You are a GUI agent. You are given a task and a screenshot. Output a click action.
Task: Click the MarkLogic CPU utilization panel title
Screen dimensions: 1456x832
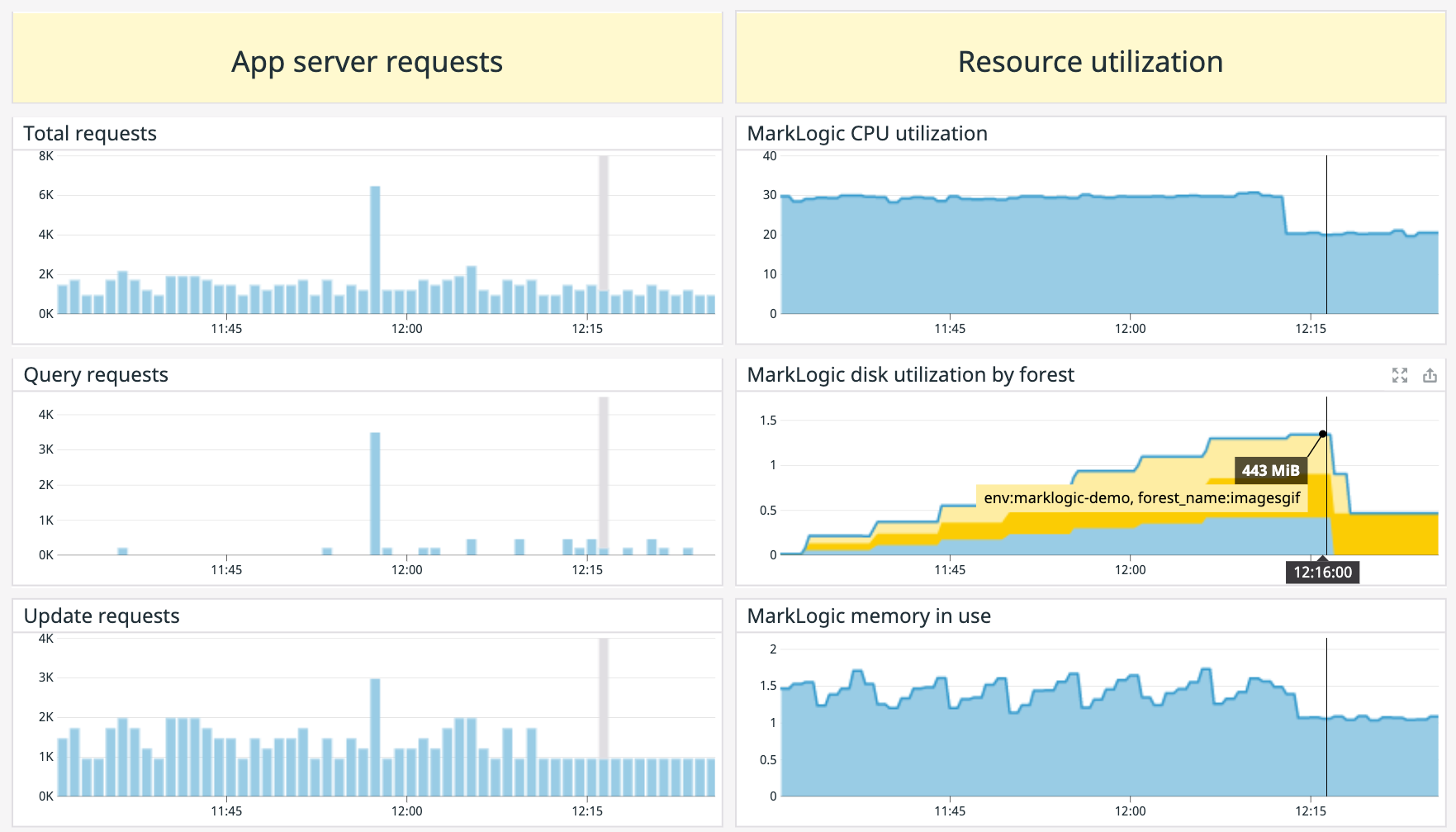(x=866, y=133)
